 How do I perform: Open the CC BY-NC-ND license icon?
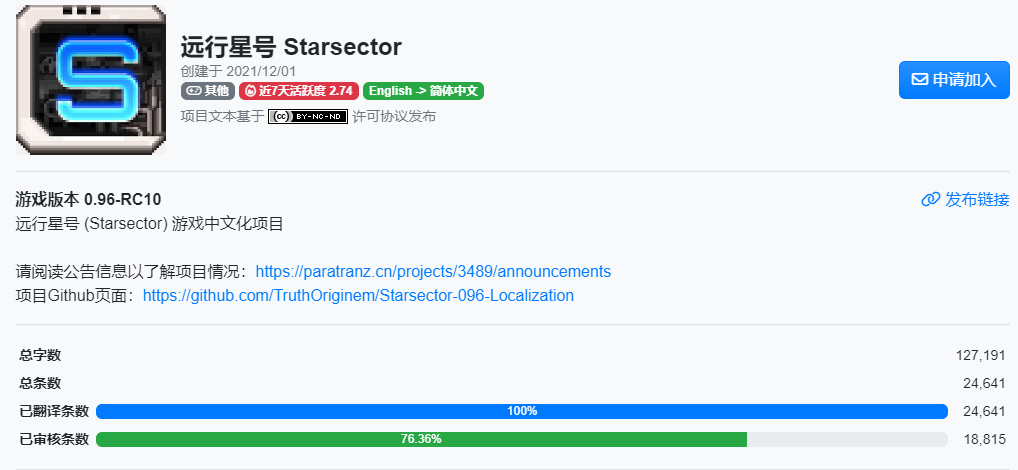tap(308, 116)
